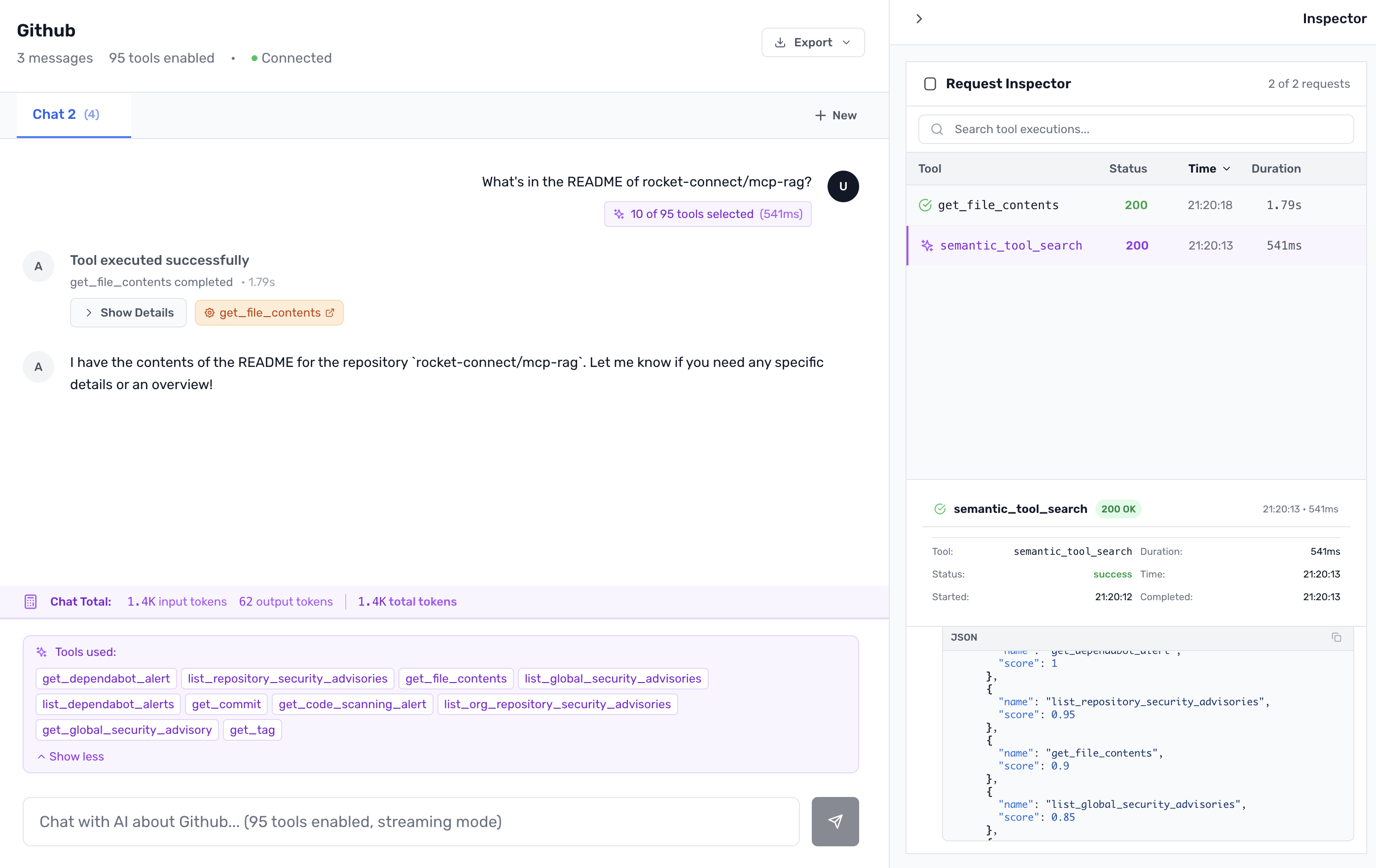This screenshot has height=868, width=1376.
Task: Click the token calculator icon beside Chat Total
Action: 31,601
